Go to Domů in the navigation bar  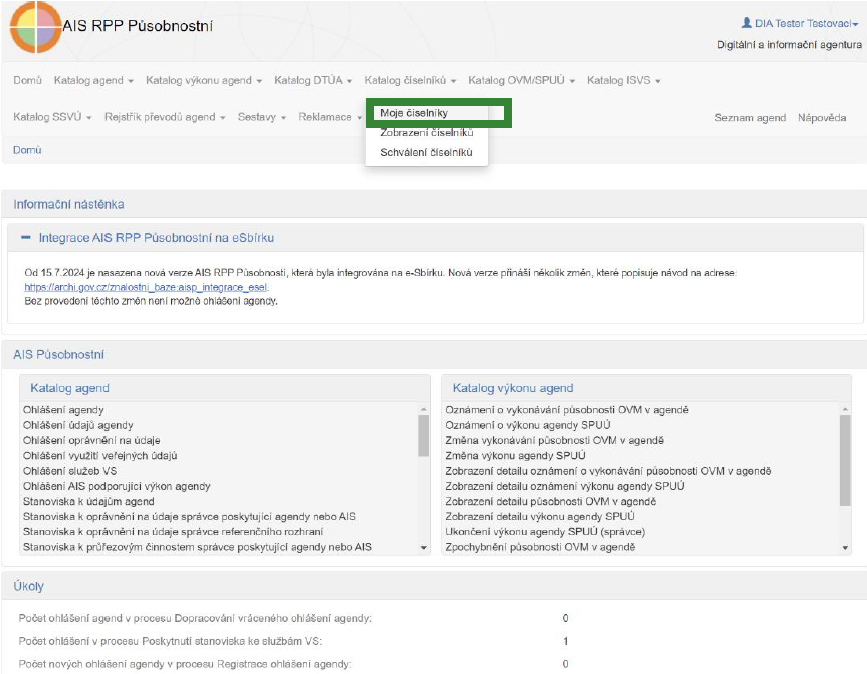pos(27,80)
